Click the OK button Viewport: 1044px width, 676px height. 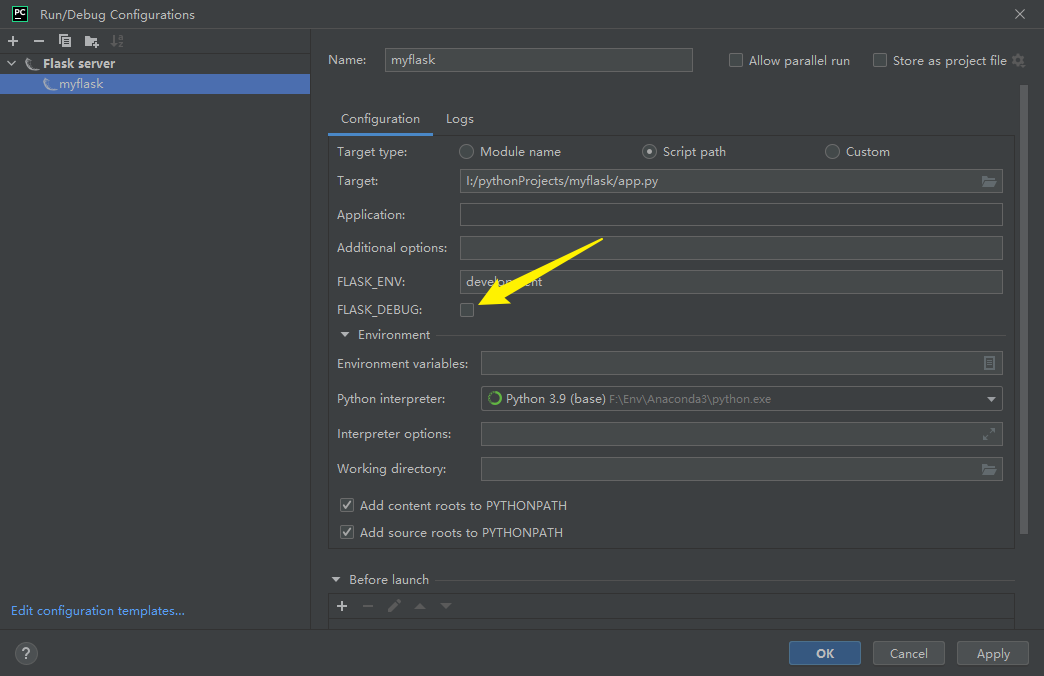(x=824, y=653)
